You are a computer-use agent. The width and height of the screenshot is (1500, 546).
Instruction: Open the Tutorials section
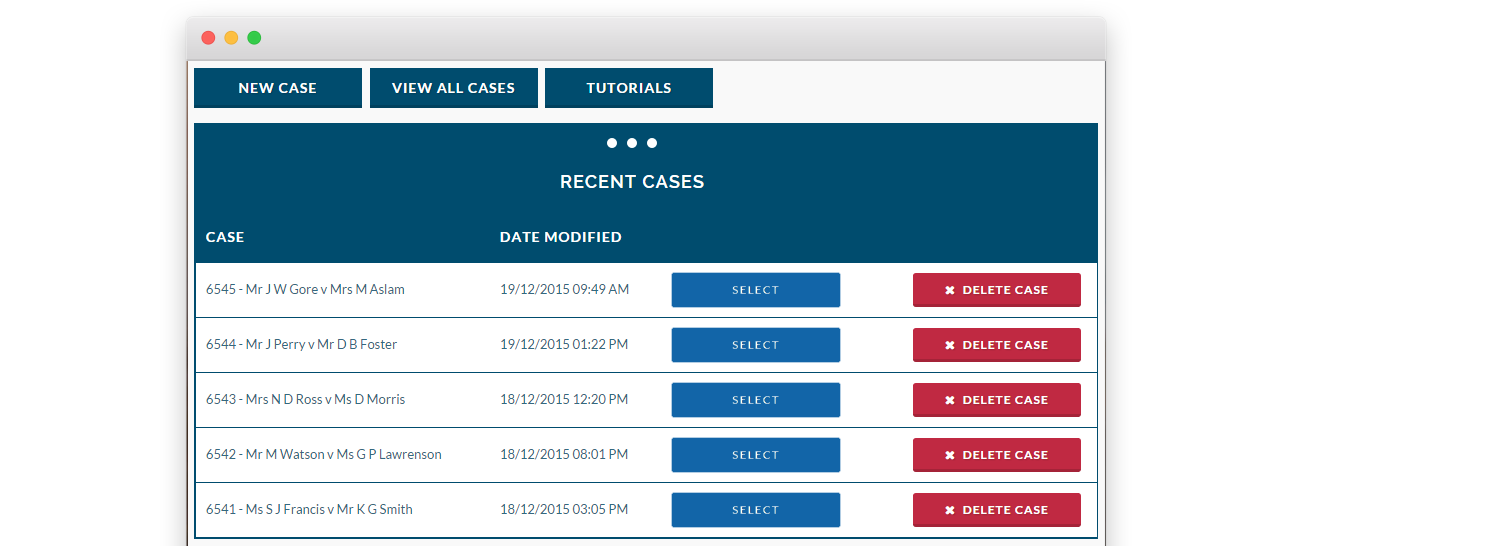(x=628, y=88)
